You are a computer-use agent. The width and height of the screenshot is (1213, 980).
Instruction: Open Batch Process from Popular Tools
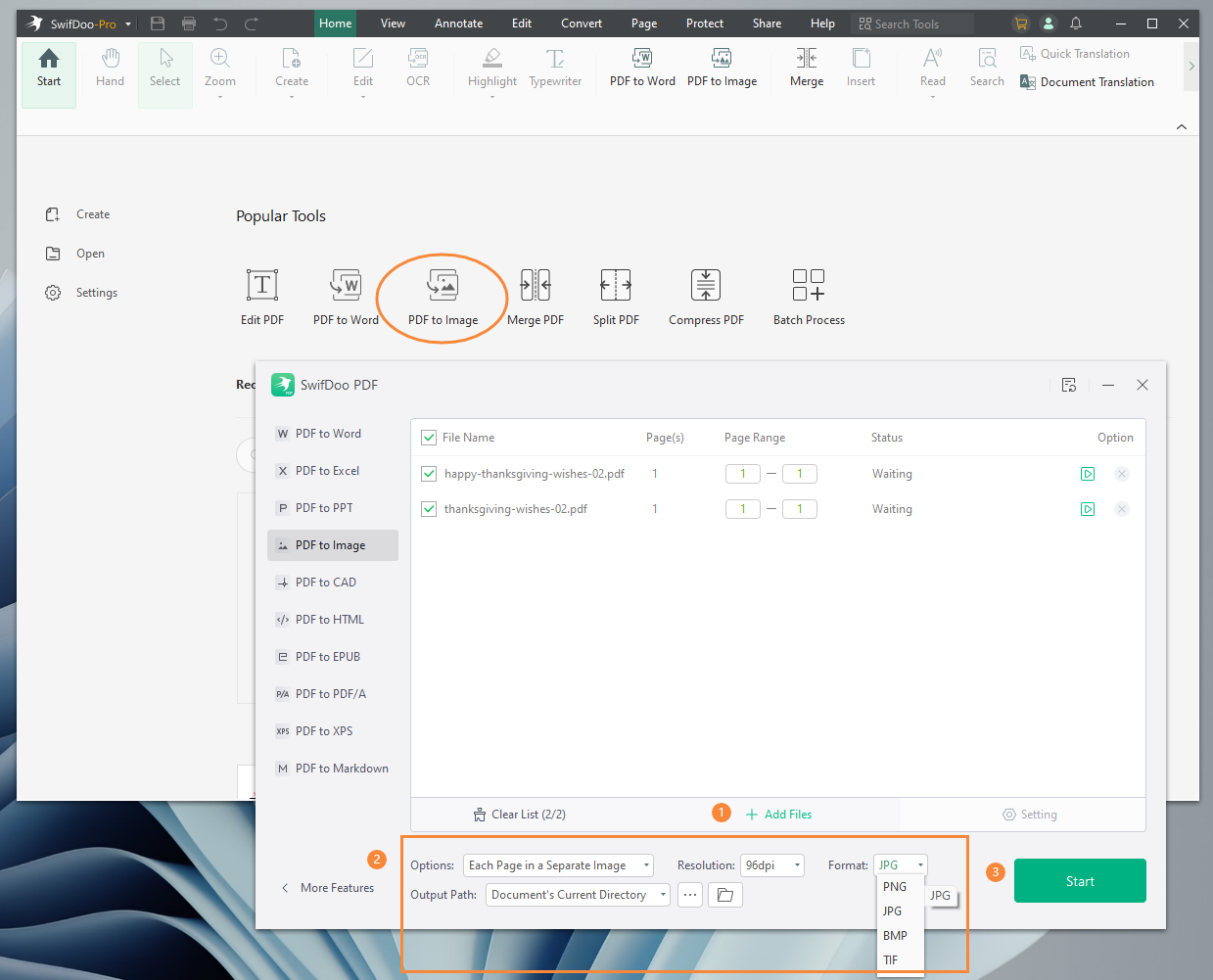click(x=809, y=297)
